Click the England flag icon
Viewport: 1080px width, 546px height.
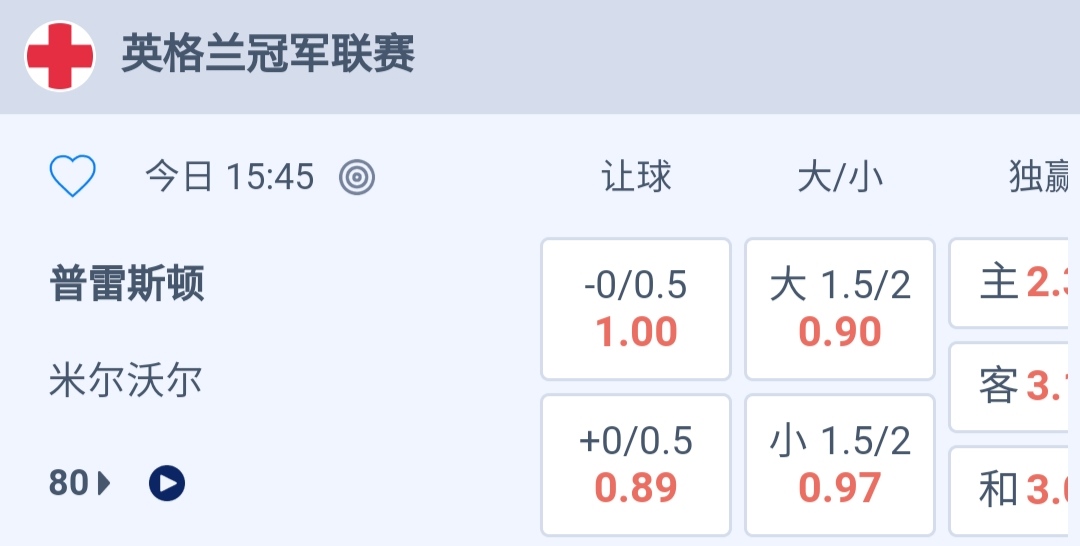60,56
